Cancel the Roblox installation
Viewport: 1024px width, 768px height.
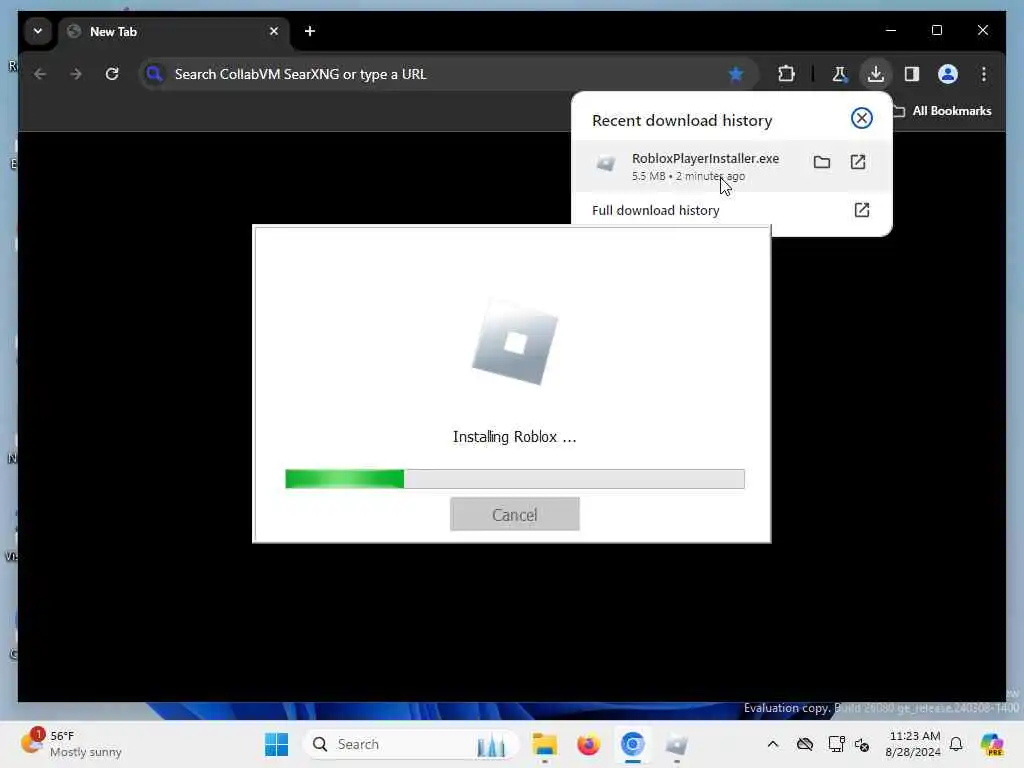[x=515, y=515]
